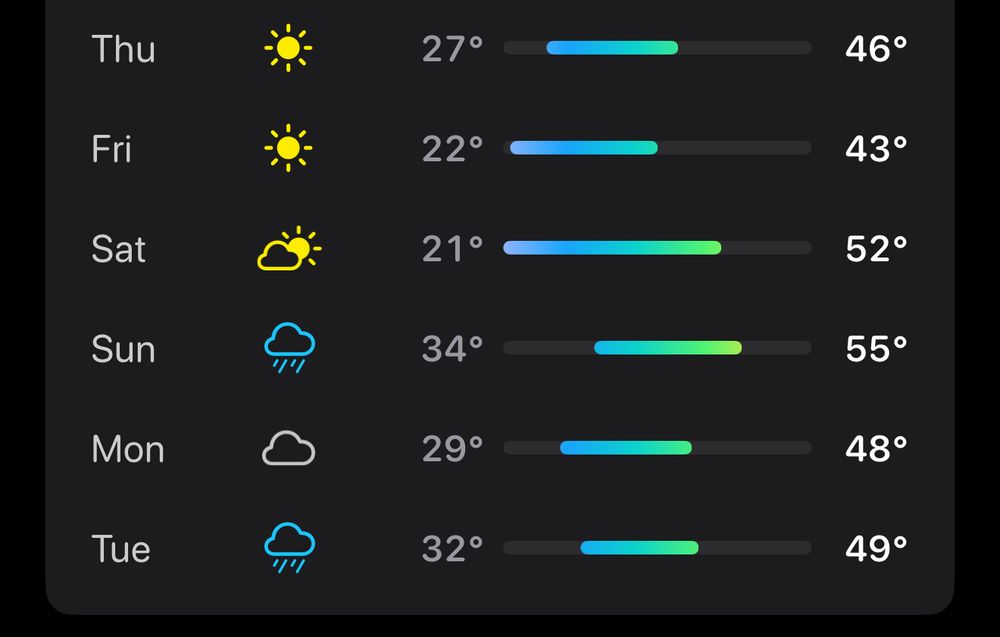This screenshot has height=637, width=1000.
Task: Select the Thu forecast row label
Action: point(124,48)
